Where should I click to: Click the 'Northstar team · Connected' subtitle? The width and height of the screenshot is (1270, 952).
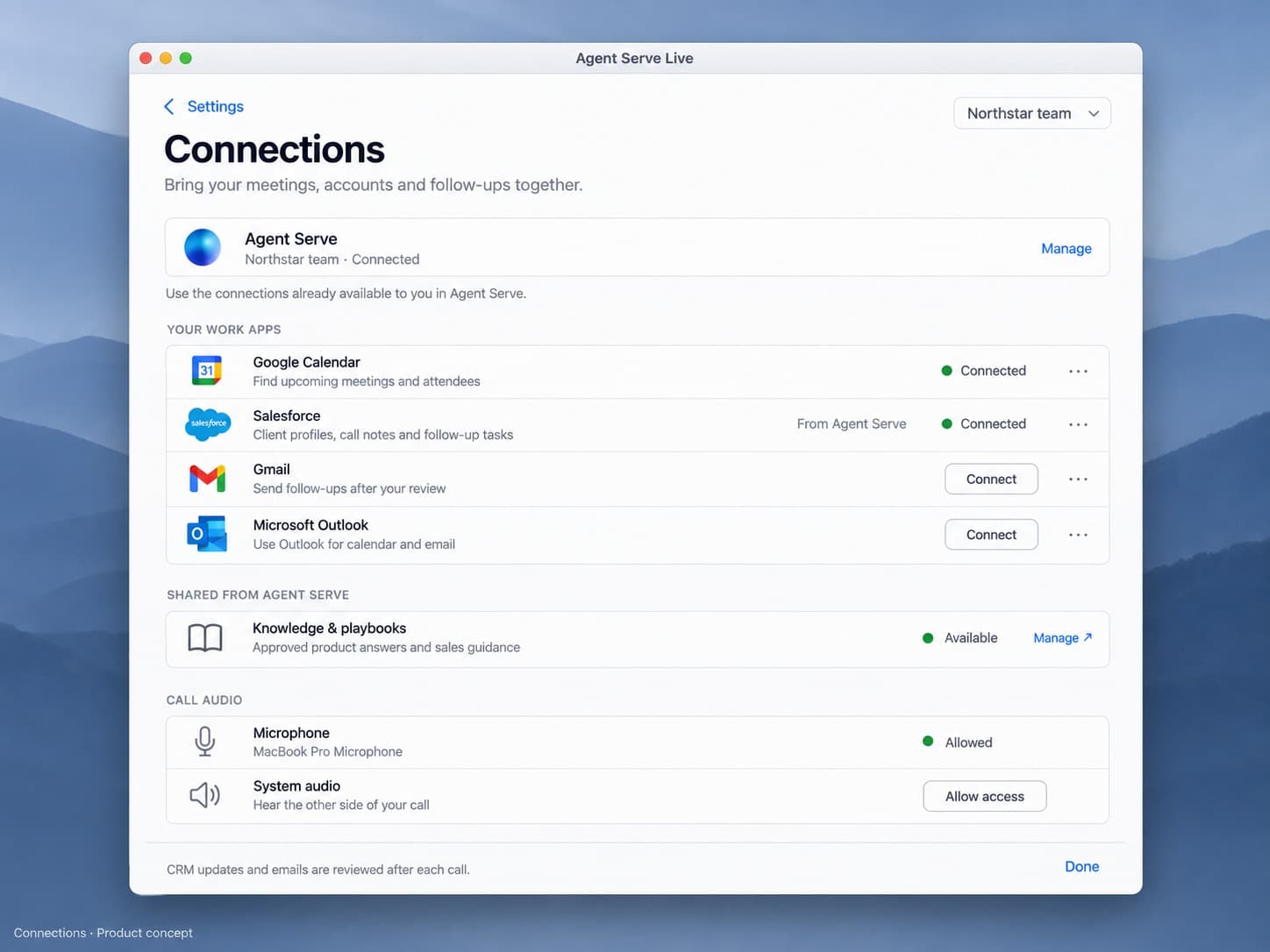pyautogui.click(x=332, y=259)
